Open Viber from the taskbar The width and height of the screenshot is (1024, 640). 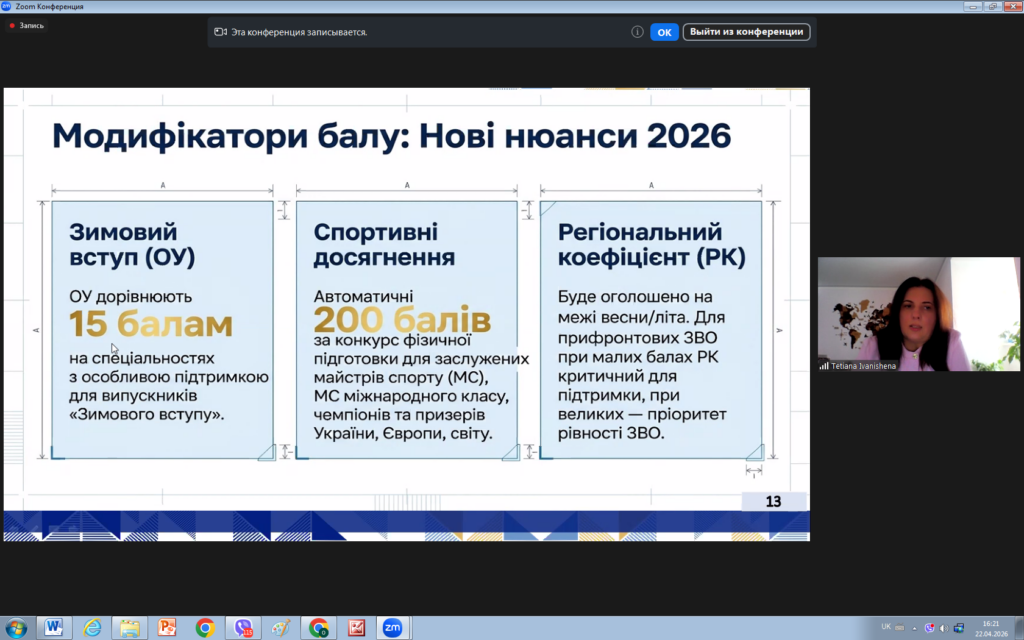pos(243,628)
